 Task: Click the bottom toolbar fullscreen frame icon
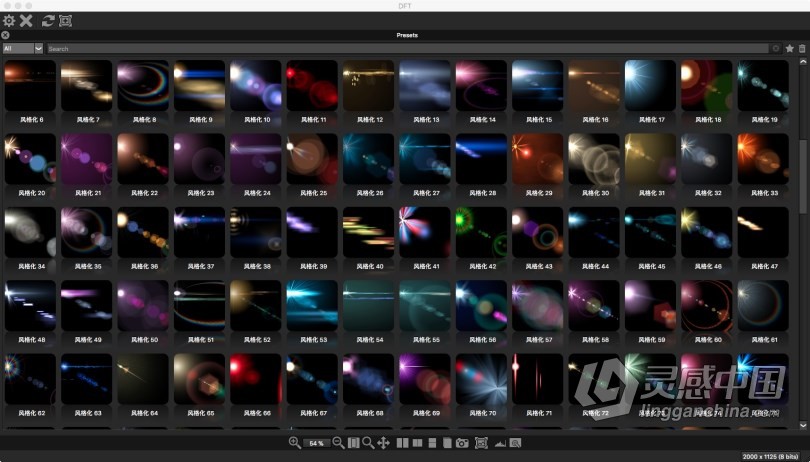pyautogui.click(x=481, y=443)
